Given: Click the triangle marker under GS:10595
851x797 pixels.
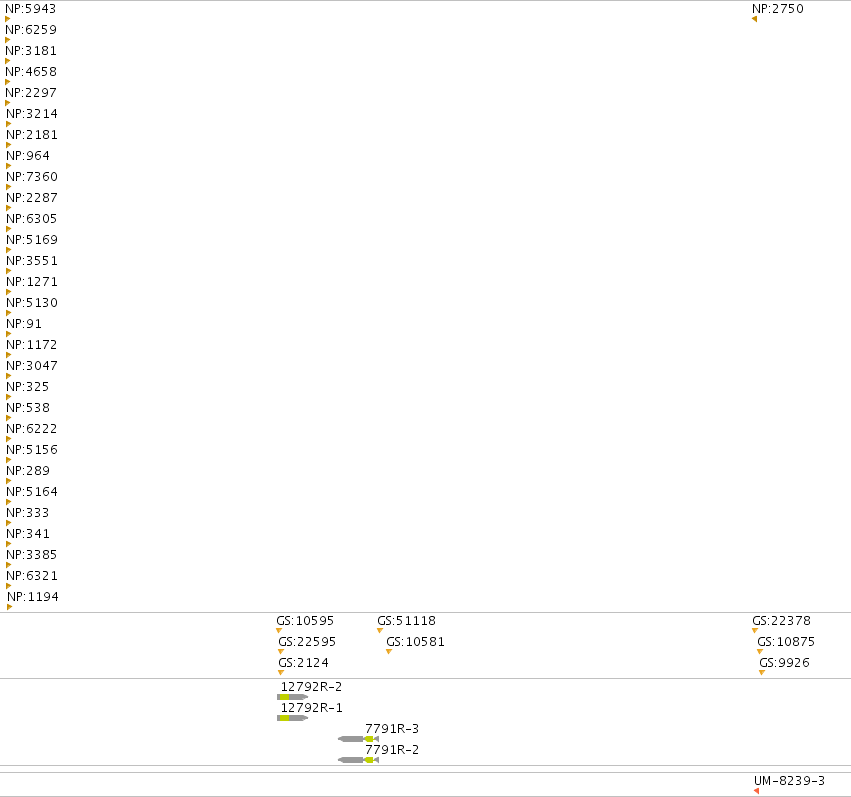Looking at the screenshot, I should (x=279, y=630).
